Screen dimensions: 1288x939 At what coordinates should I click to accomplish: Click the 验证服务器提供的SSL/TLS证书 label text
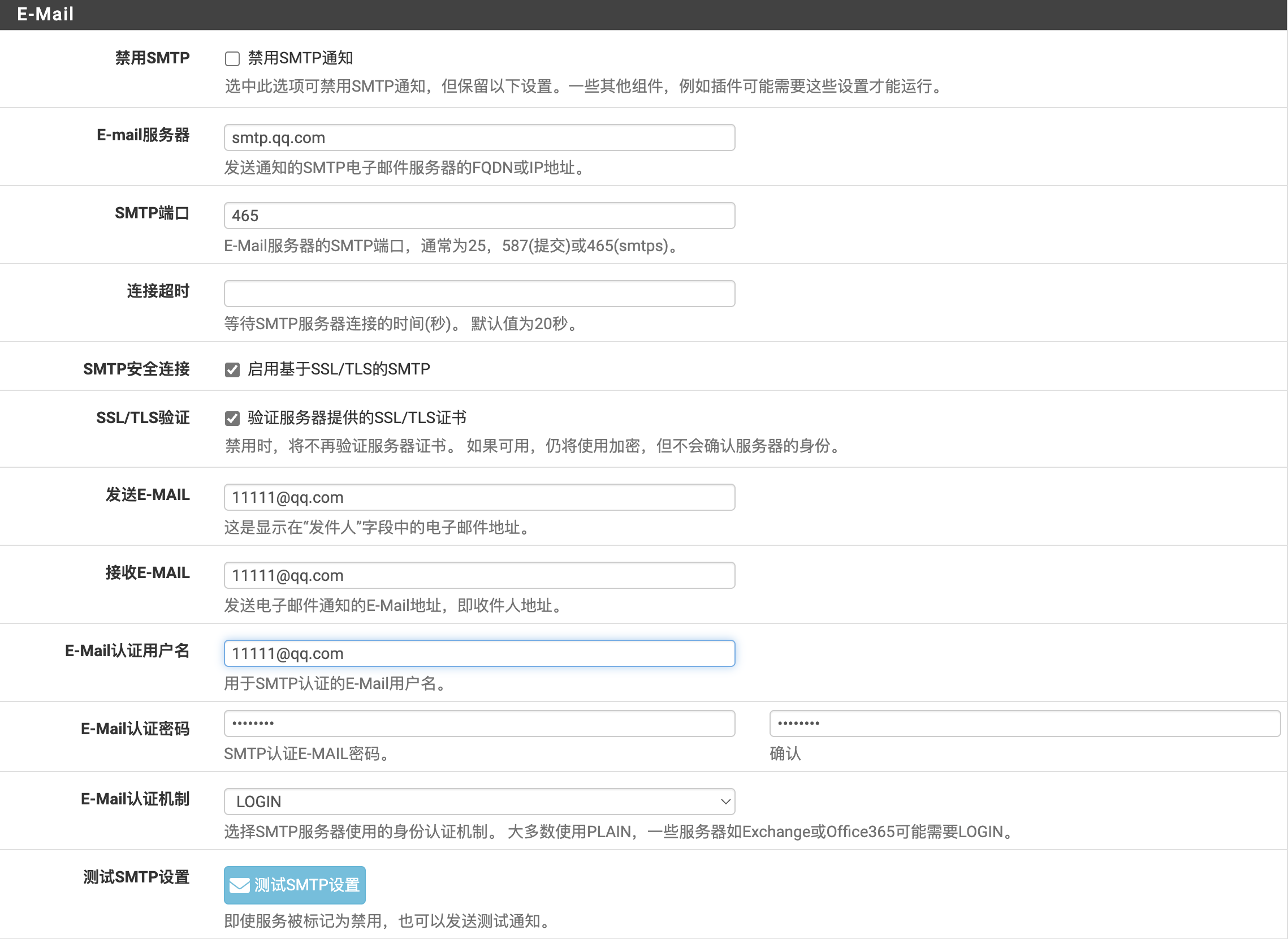click(x=357, y=419)
